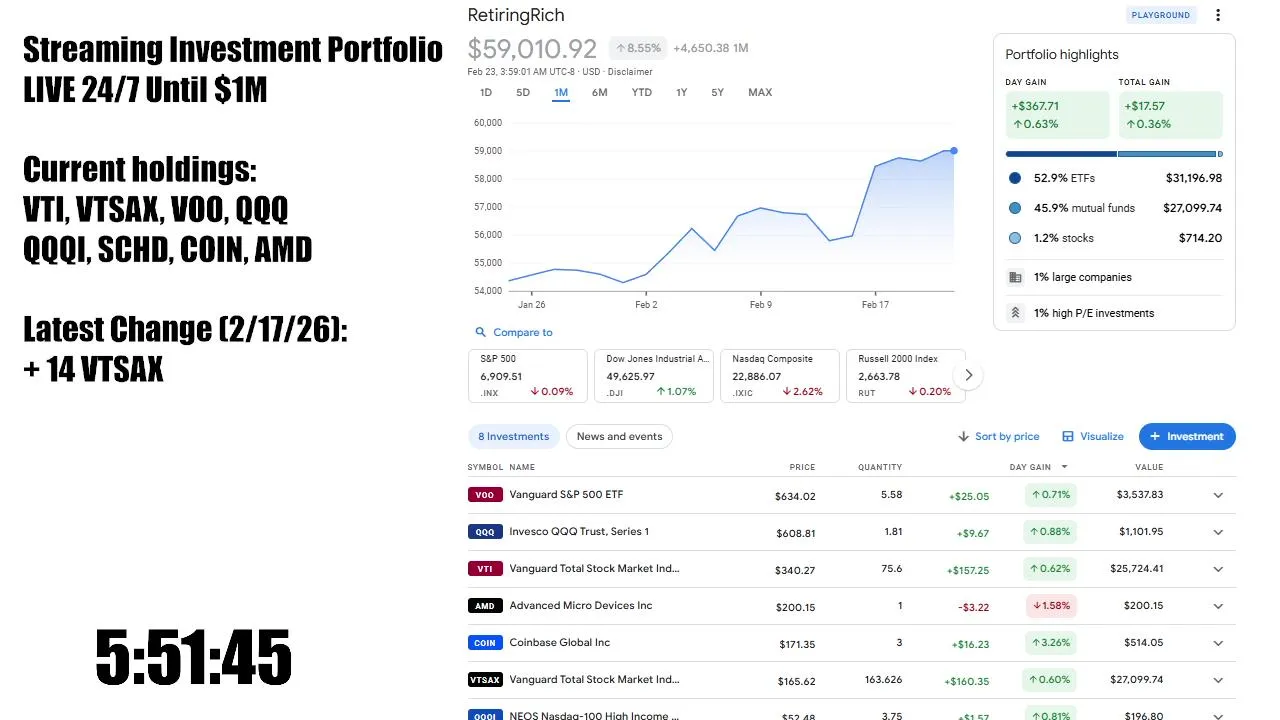Click the high P/E investments arrow icon
The height and width of the screenshot is (720, 1280).
[x=1015, y=313]
